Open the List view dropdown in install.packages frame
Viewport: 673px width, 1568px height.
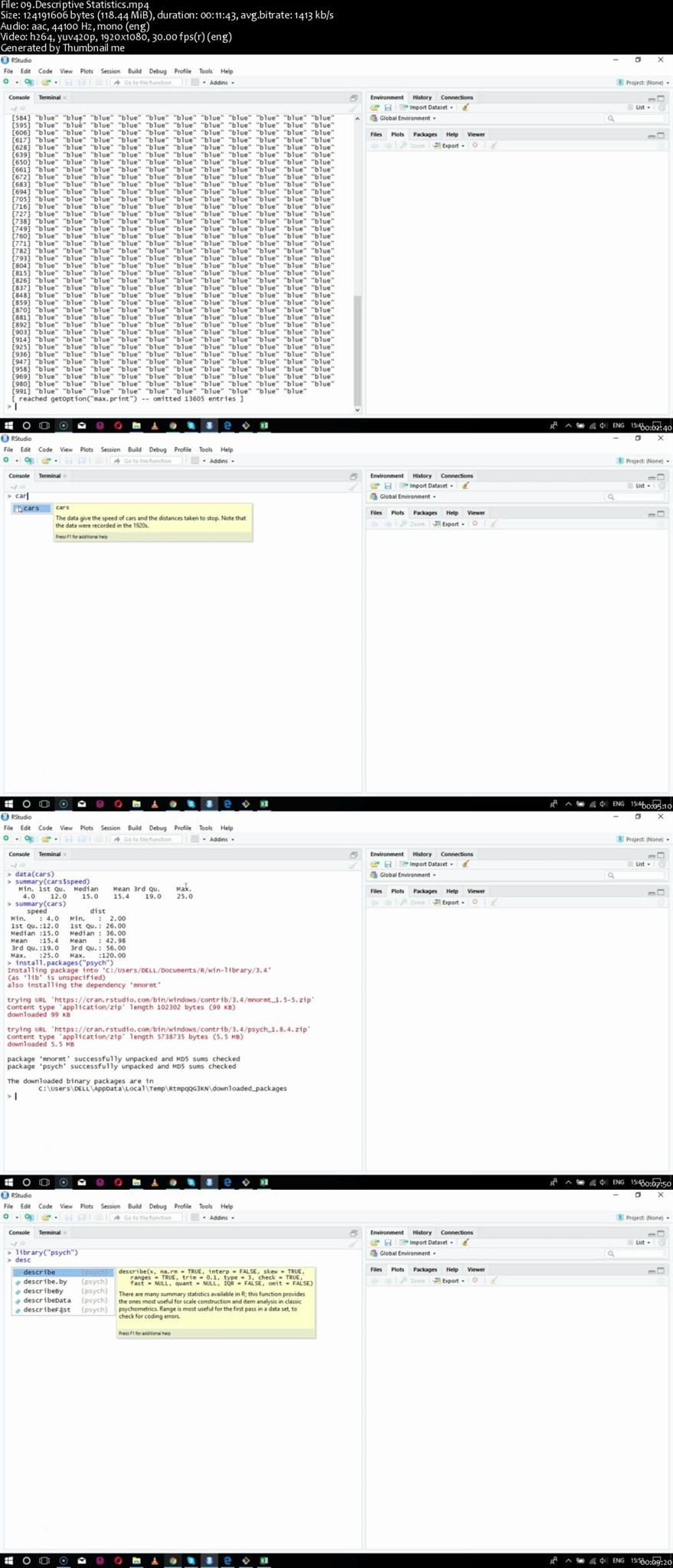(640, 864)
